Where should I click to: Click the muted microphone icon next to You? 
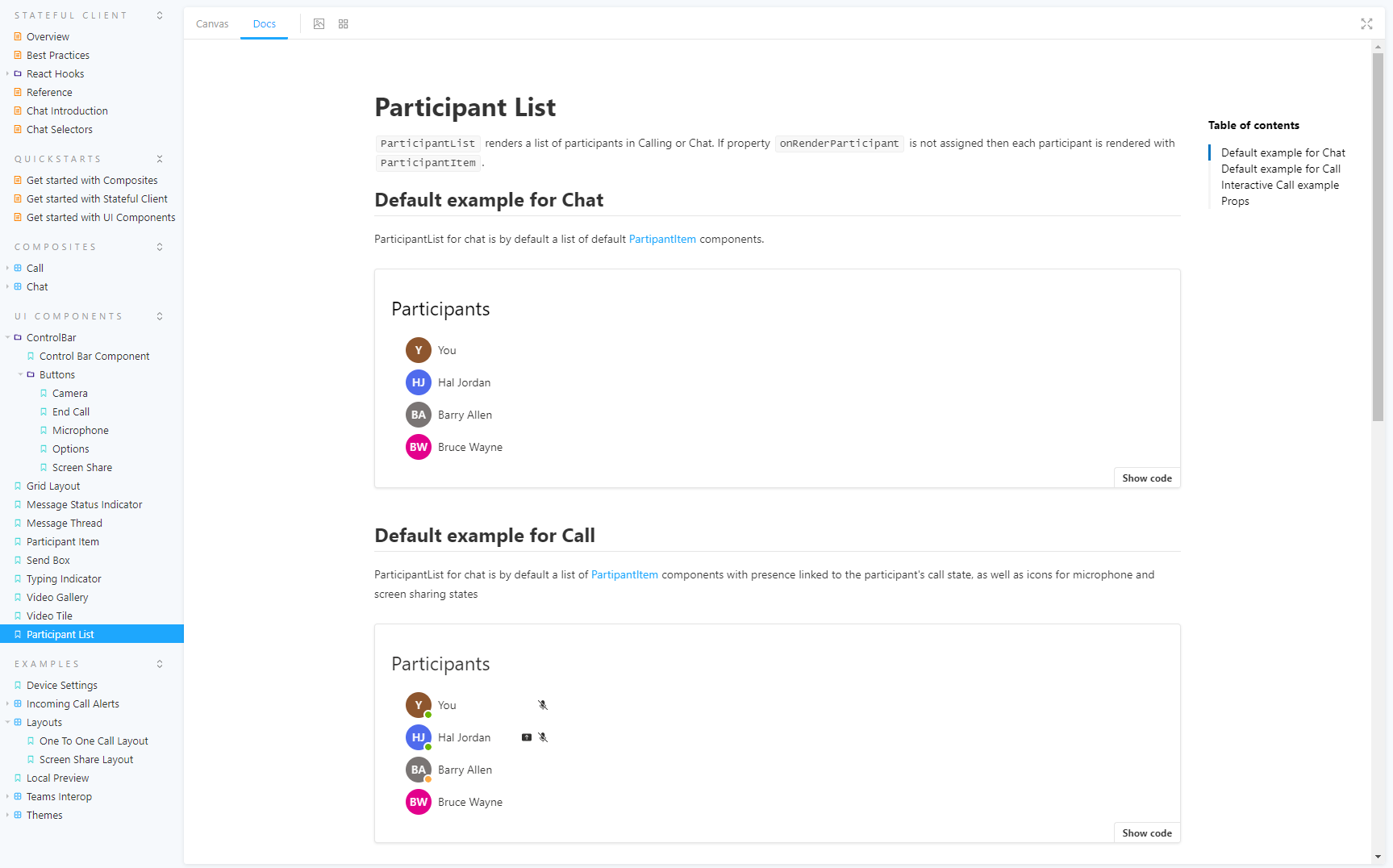click(543, 704)
